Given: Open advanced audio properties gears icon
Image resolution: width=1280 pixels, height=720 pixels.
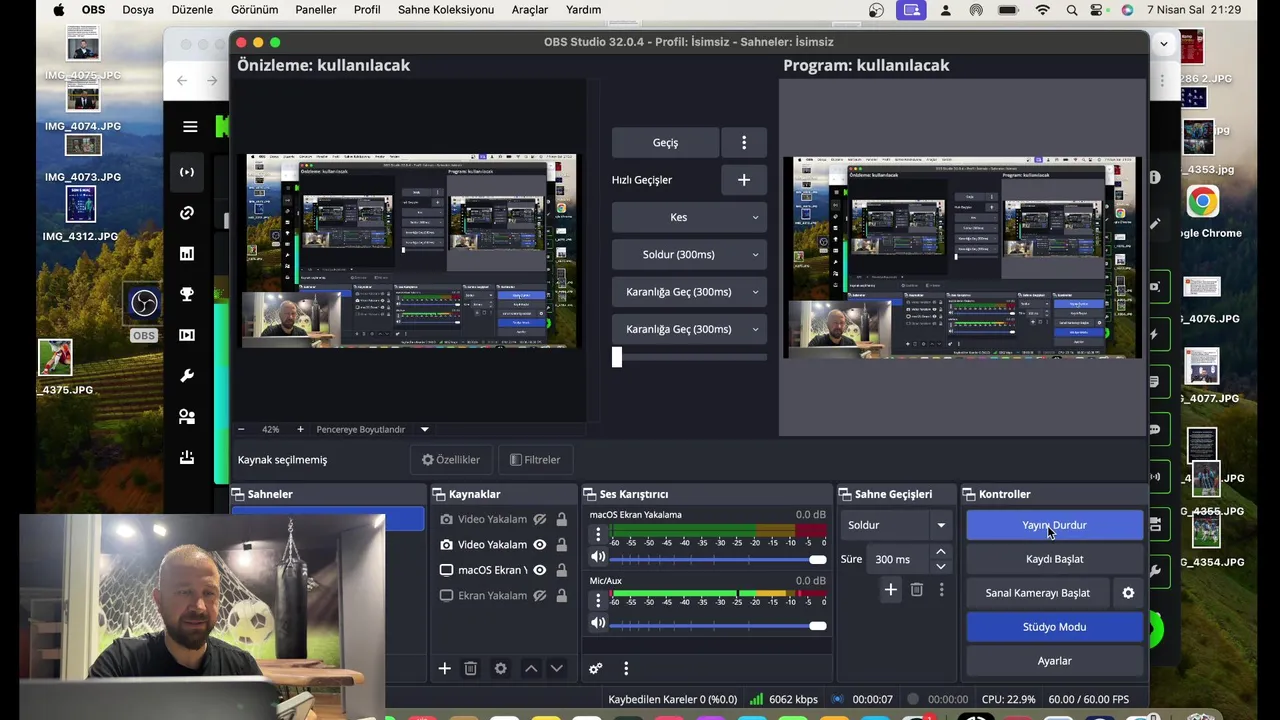Looking at the screenshot, I should click(x=596, y=668).
